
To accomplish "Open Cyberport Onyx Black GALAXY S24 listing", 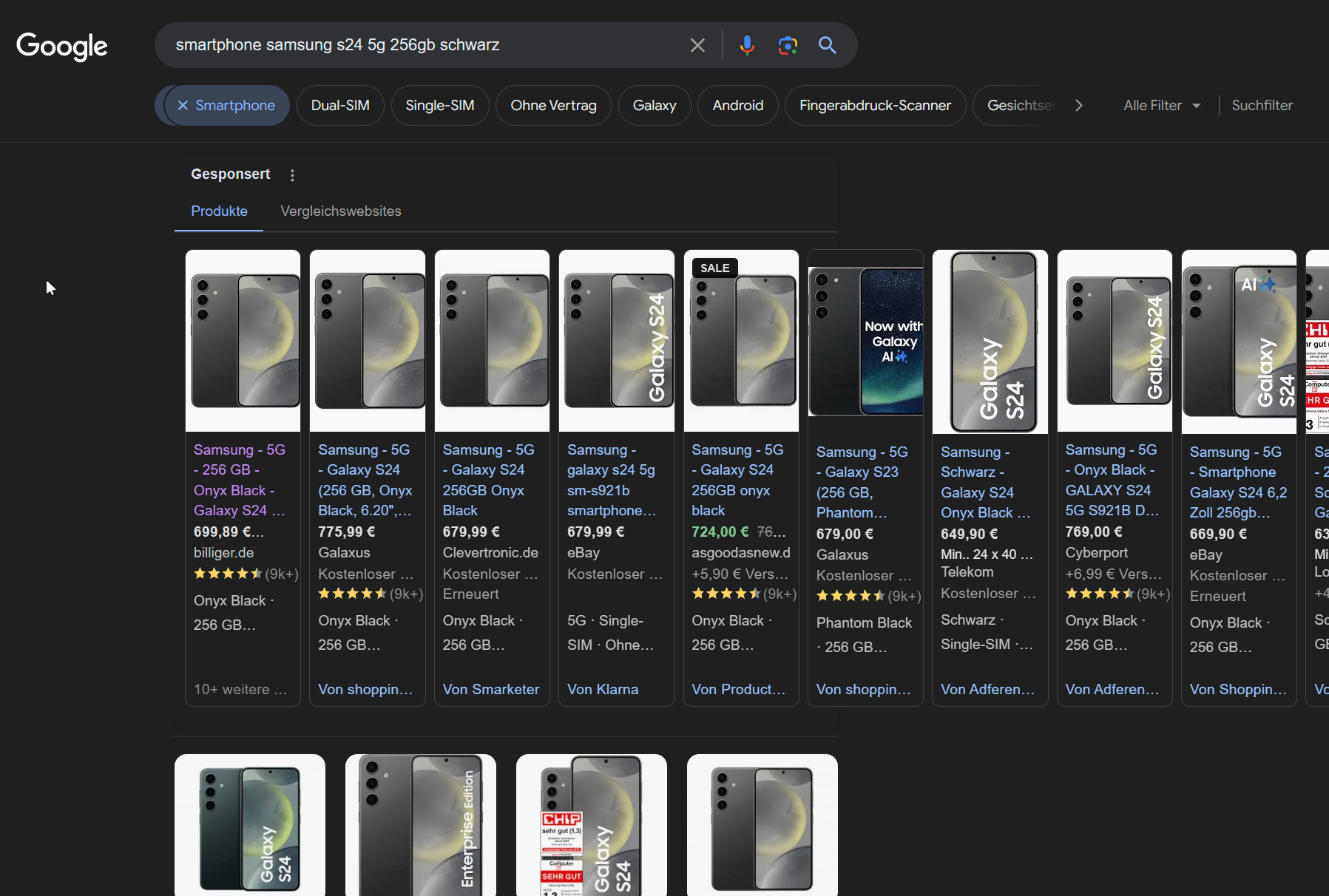I will coord(1112,480).
